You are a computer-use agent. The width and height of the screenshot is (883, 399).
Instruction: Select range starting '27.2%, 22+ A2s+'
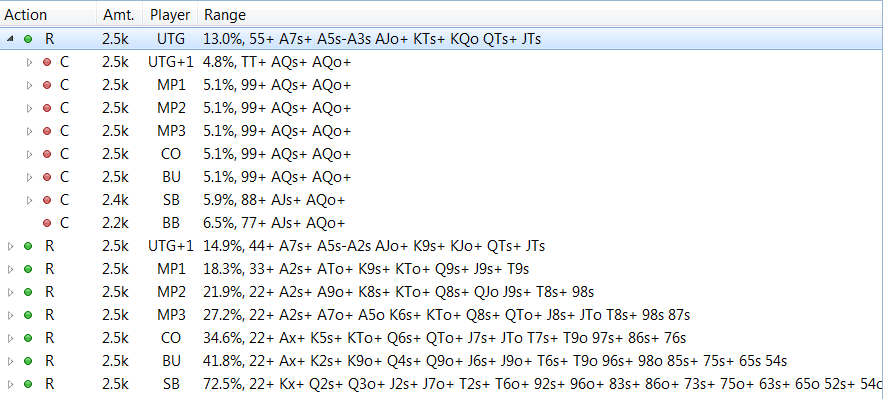447,316
